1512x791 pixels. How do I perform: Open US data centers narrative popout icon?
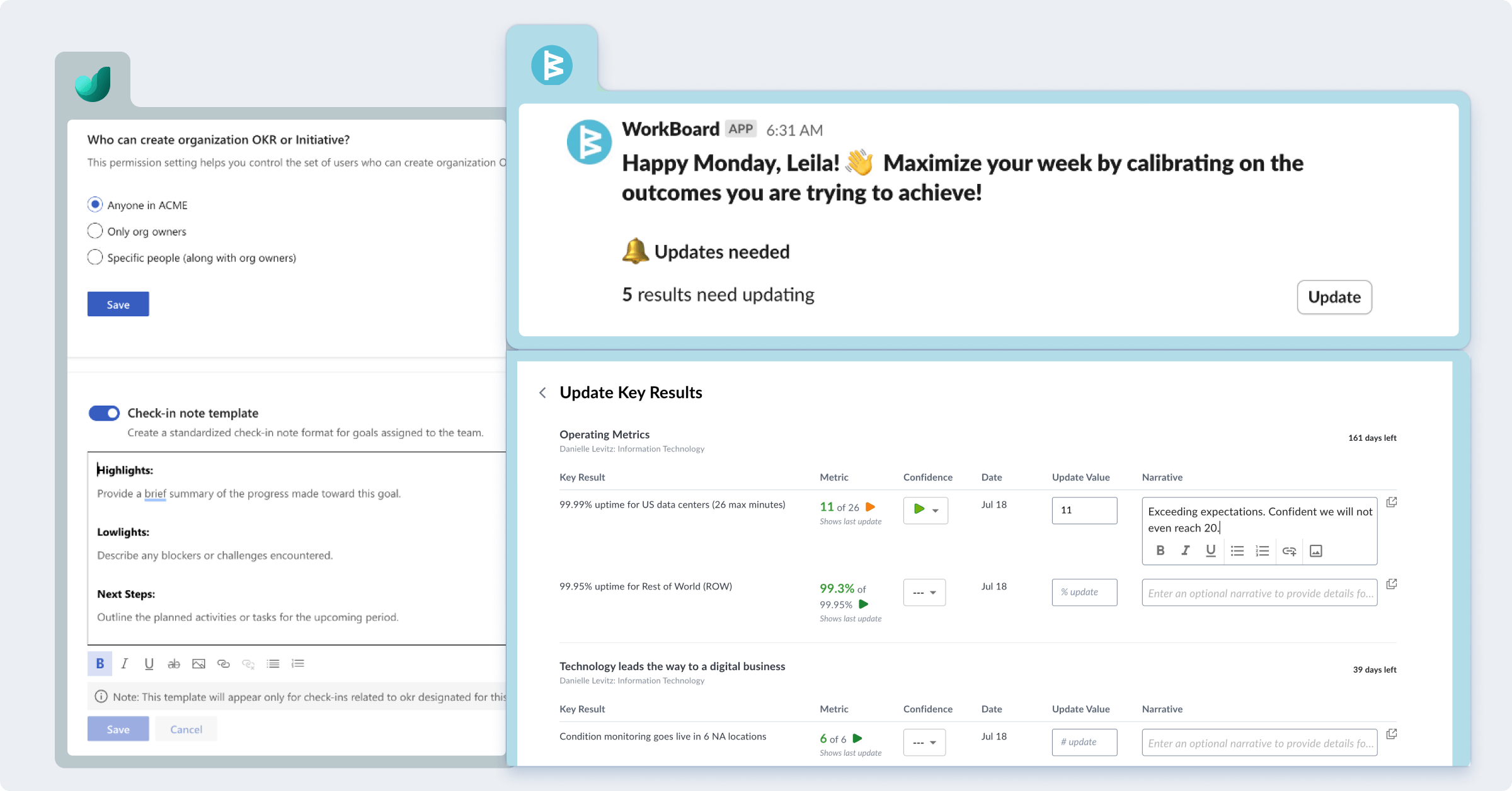1392,502
